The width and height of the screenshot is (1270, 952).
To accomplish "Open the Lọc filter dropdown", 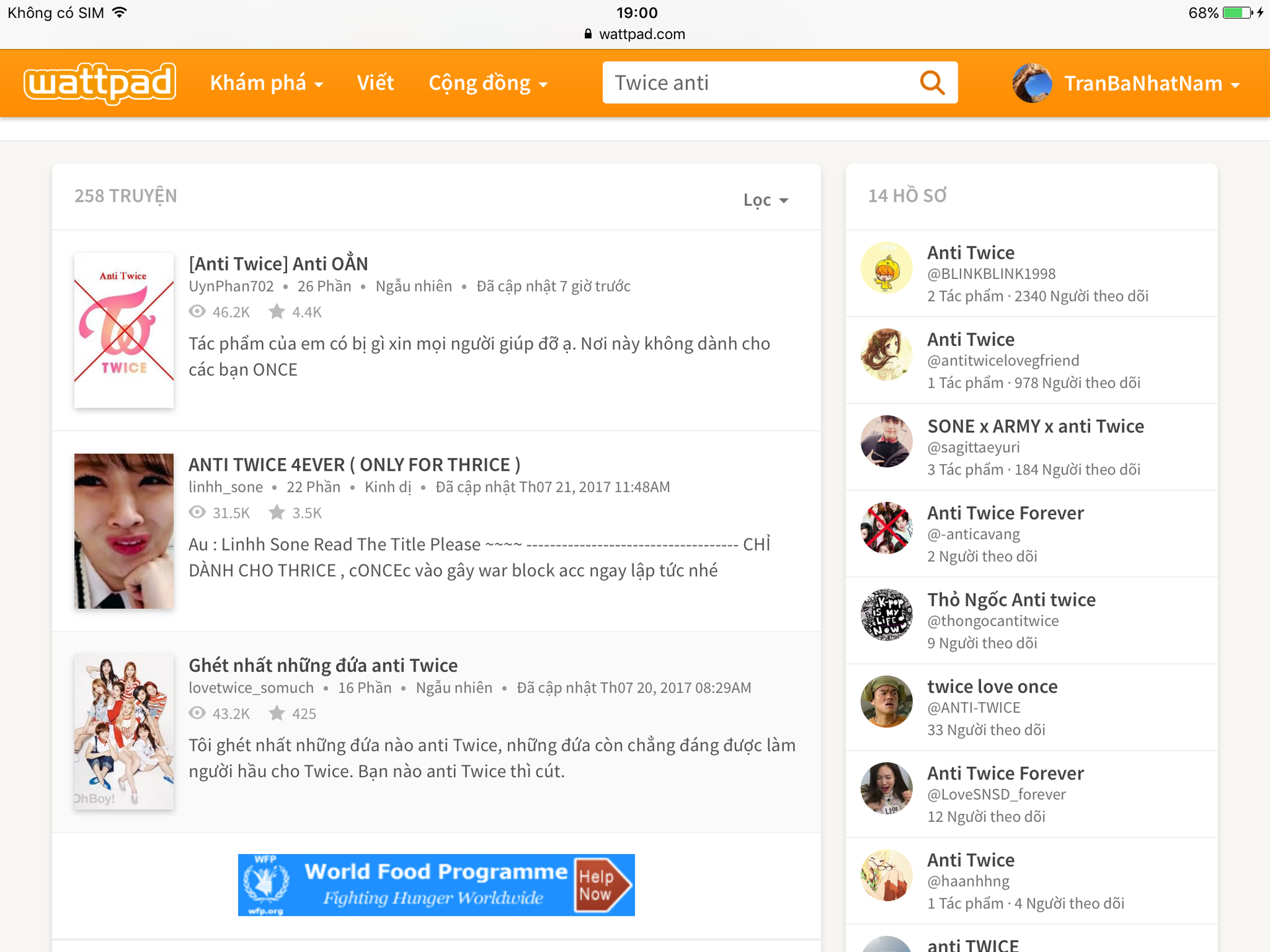I will pyautogui.click(x=765, y=200).
